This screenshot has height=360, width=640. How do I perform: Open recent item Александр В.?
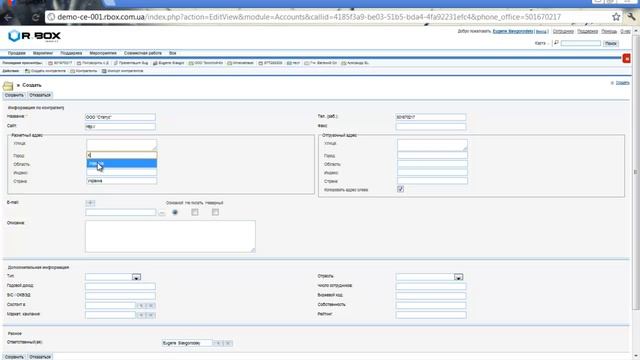click(355, 63)
